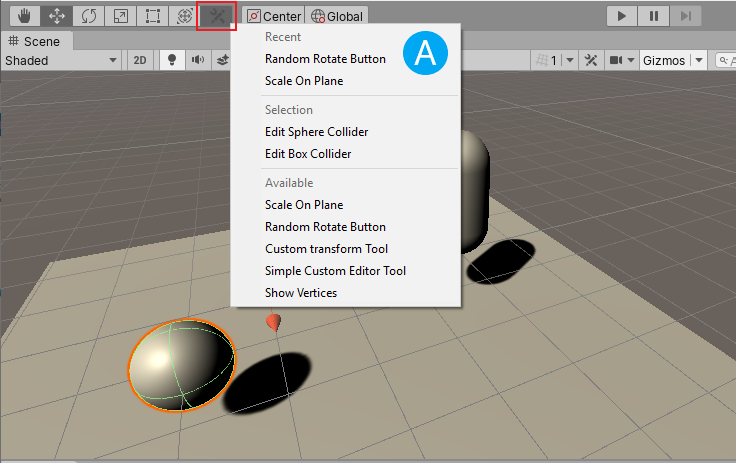Select the Rect Transform tool
Image resolution: width=736 pixels, height=463 pixels.
153,16
